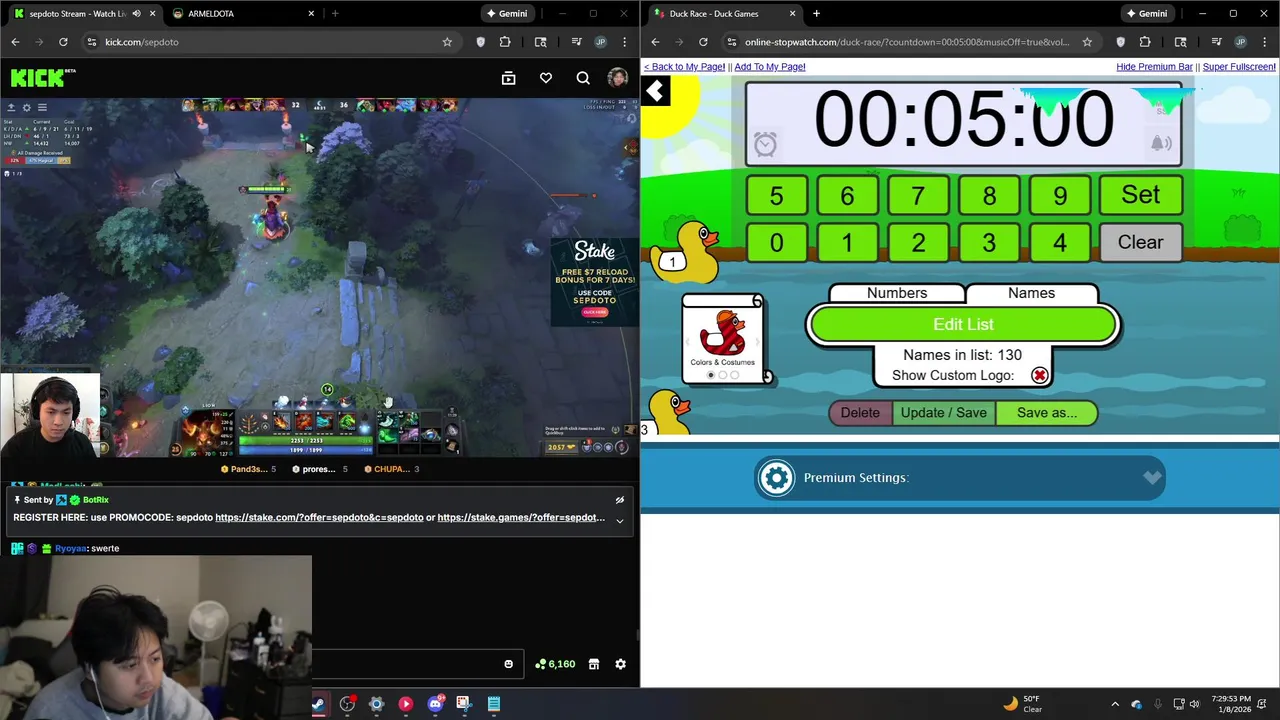The width and height of the screenshot is (1280, 720).
Task: Click Back to My Page link
Action: pos(684,67)
